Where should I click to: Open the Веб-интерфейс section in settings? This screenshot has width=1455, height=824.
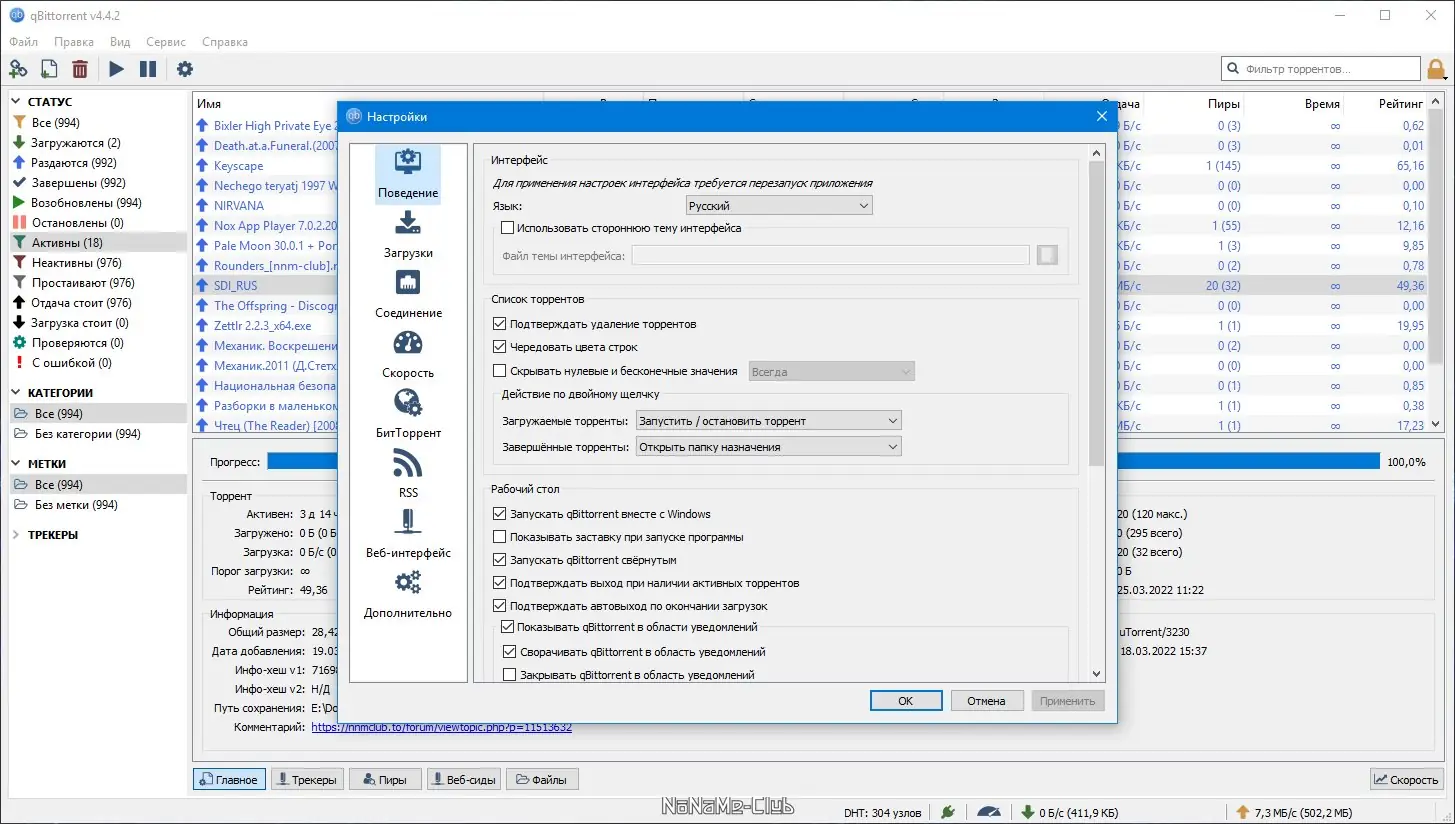click(x=408, y=534)
